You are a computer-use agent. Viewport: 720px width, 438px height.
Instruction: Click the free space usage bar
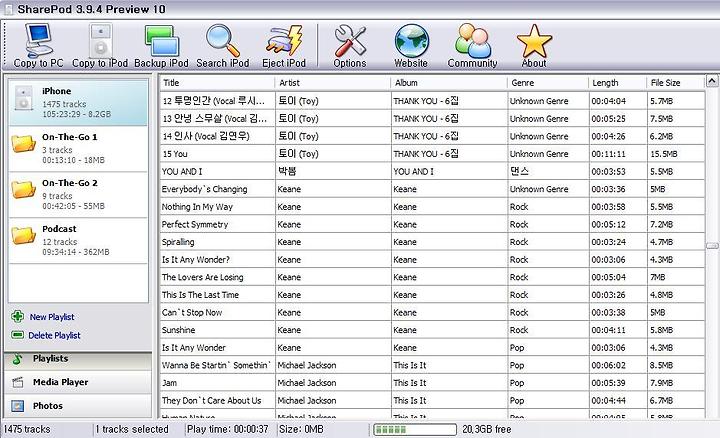[415, 430]
